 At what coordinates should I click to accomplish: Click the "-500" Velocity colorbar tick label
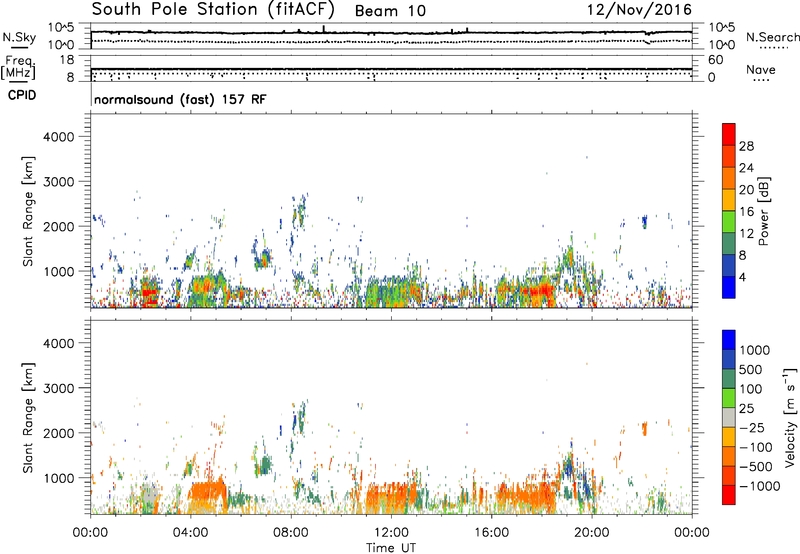click(756, 466)
